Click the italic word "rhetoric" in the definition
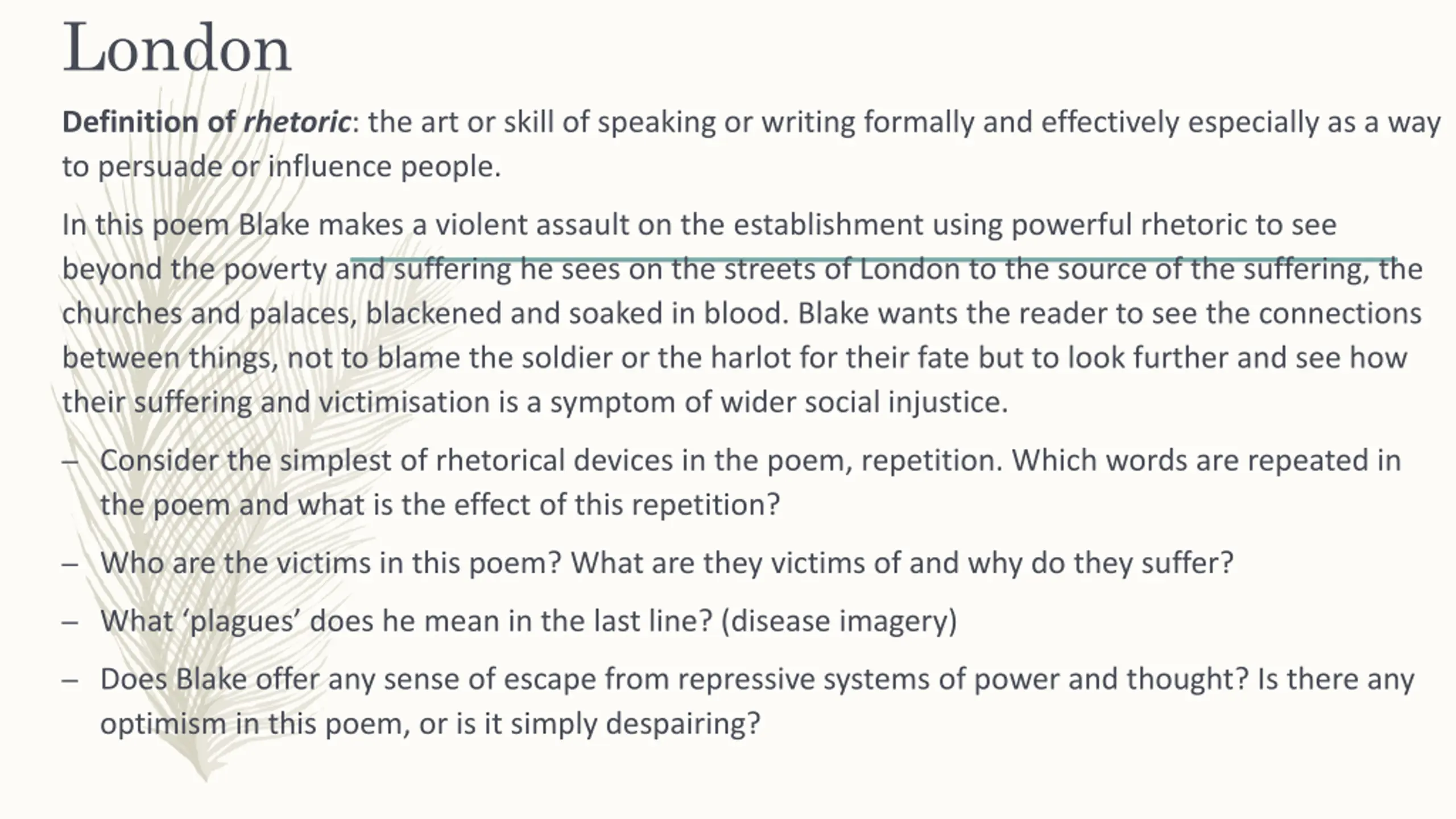This screenshot has height=819, width=1456. [297, 122]
